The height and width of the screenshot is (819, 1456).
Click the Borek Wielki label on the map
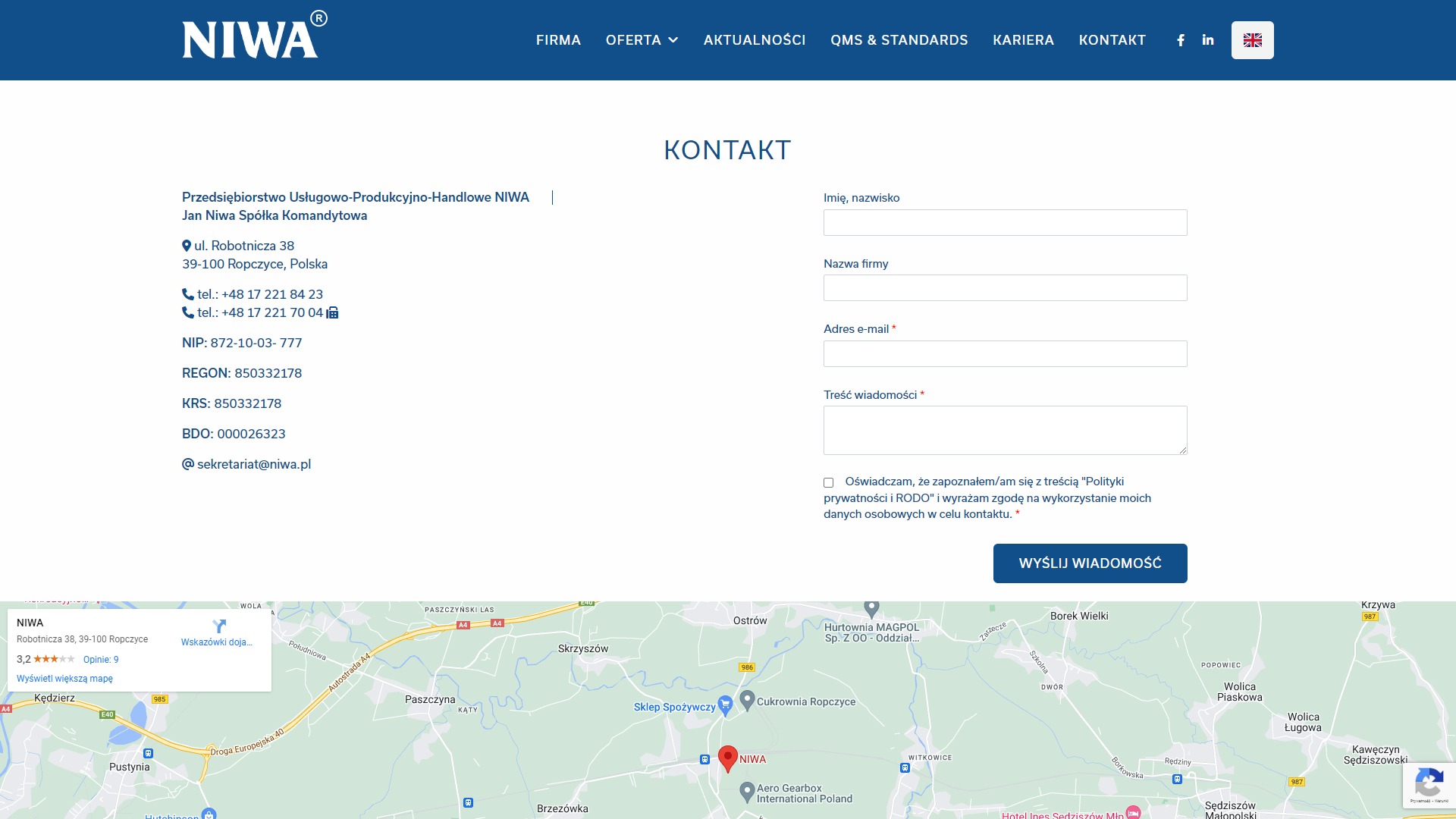point(1079,616)
